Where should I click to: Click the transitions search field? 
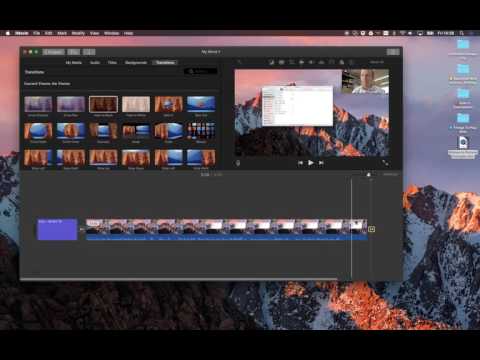coord(201,71)
